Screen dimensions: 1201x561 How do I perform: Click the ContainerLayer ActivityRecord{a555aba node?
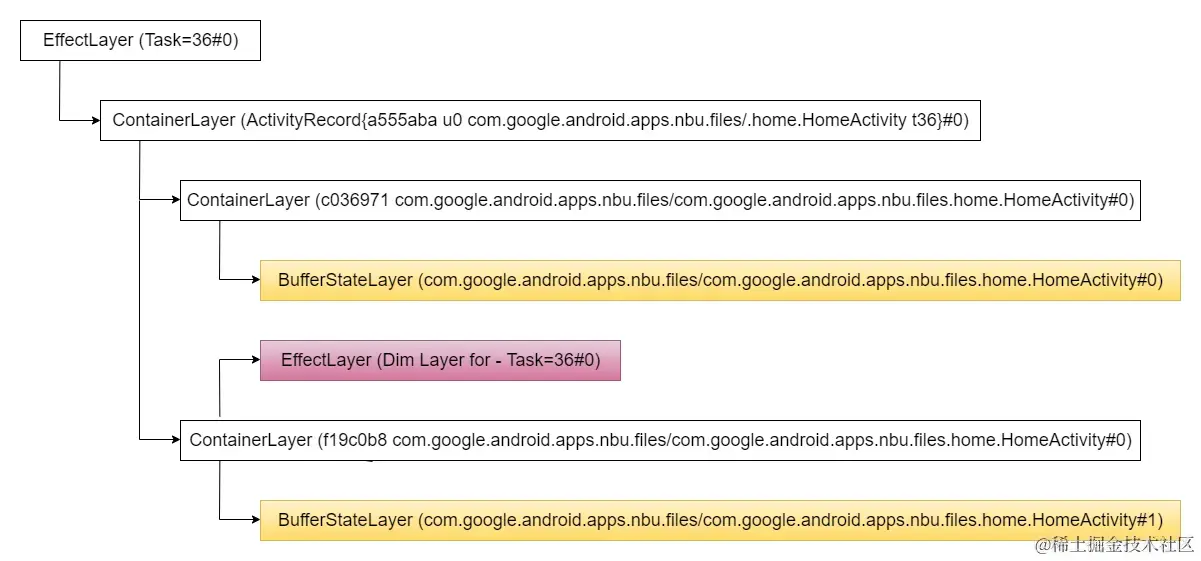(x=540, y=120)
